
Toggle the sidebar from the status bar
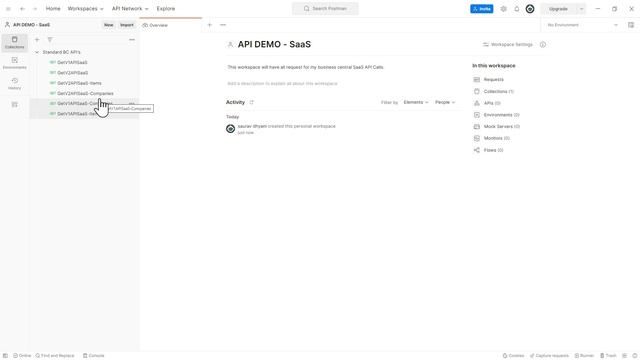[5, 356]
